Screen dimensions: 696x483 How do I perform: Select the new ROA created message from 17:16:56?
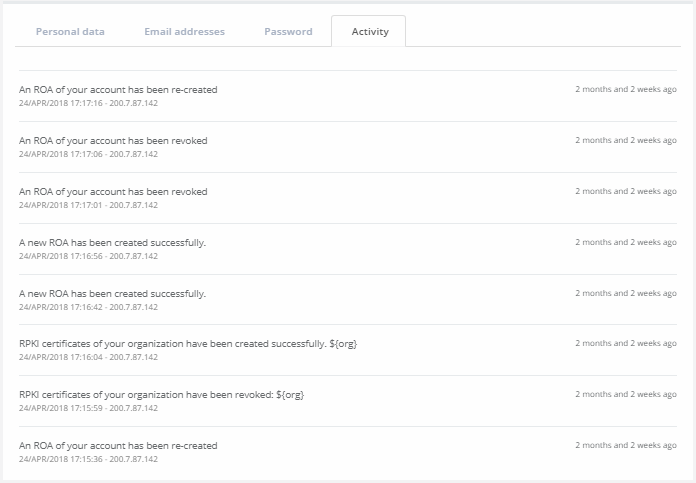tap(112, 243)
